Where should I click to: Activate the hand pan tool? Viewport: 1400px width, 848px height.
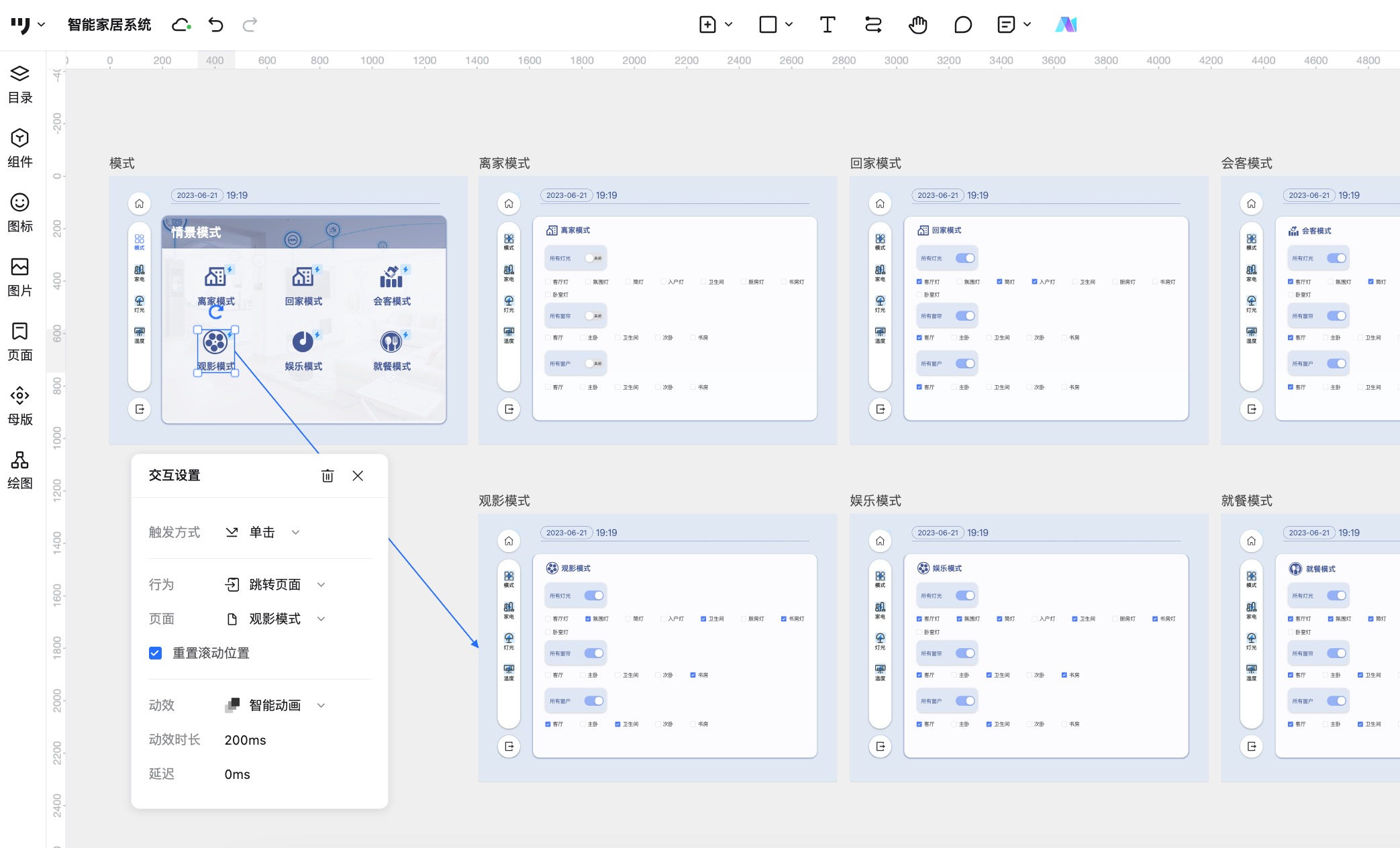tap(917, 25)
